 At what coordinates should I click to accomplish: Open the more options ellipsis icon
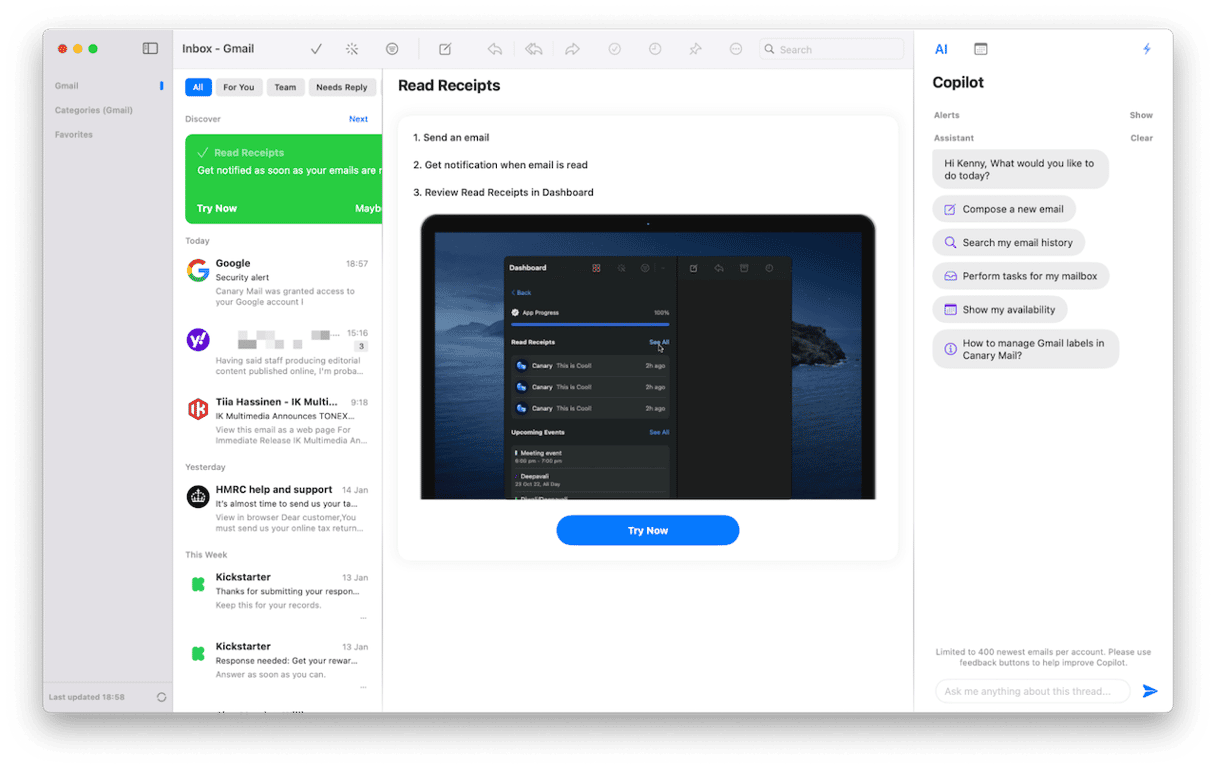736,49
